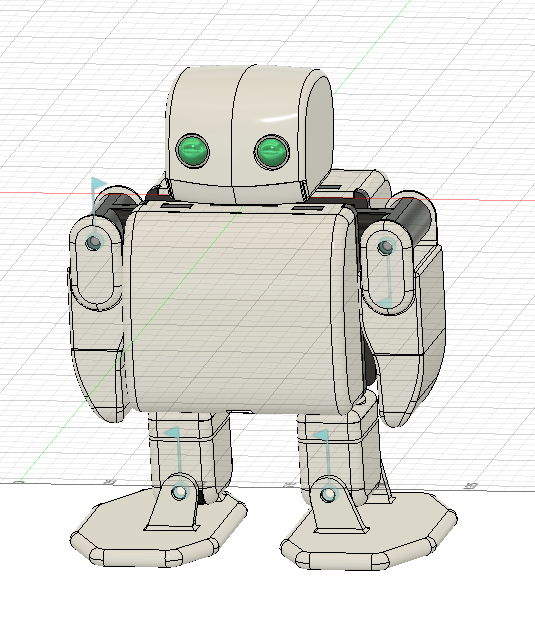Select the robot's right green eye
The height and width of the screenshot is (625, 535).
pyautogui.click(x=272, y=152)
